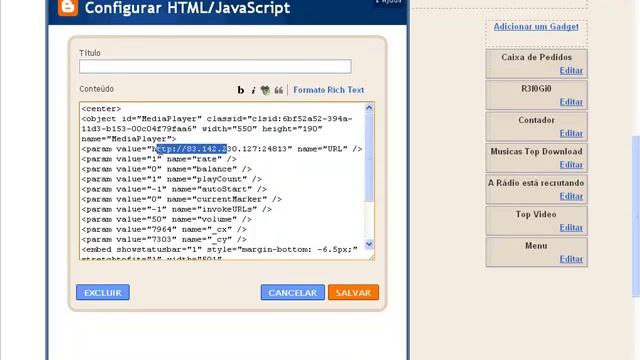Click the 'embed showstatusbar' line
640x360 pixels.
[220, 249]
